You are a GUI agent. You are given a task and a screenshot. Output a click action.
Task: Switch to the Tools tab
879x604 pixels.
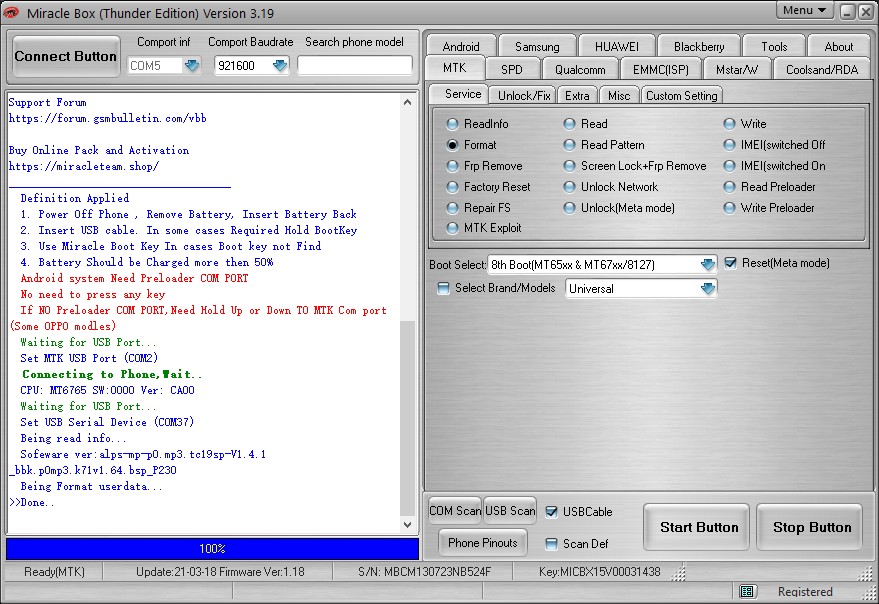pyautogui.click(x=774, y=47)
